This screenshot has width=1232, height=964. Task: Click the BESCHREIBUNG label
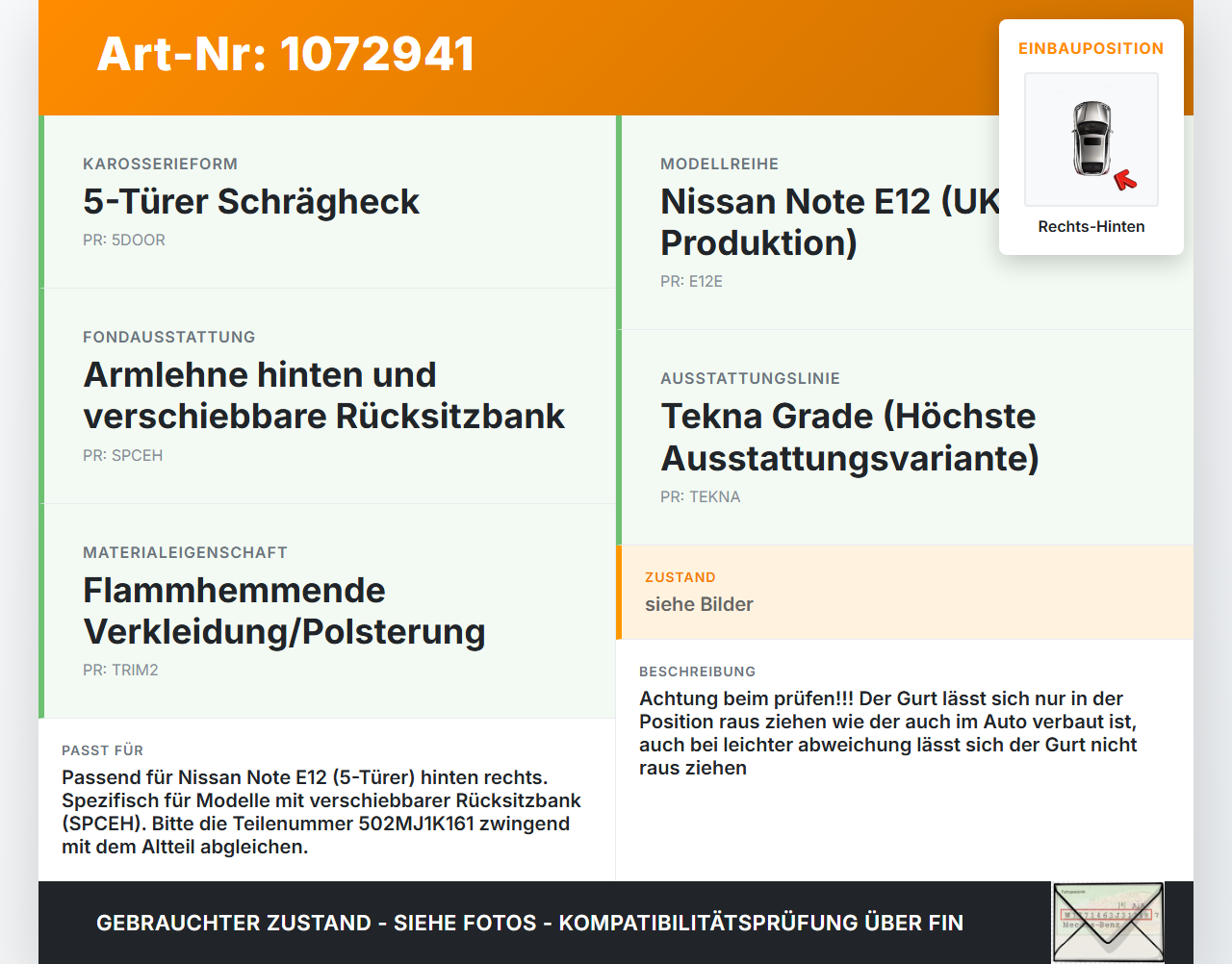point(697,672)
